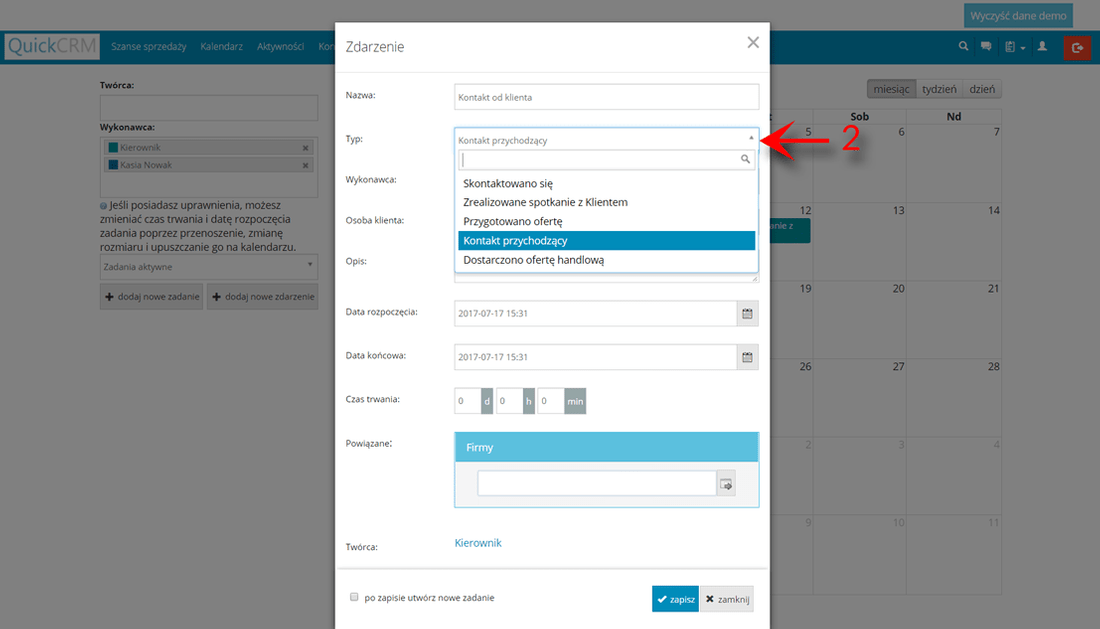Click the red logout icon
This screenshot has width=1100, height=629.
pos(1078,47)
